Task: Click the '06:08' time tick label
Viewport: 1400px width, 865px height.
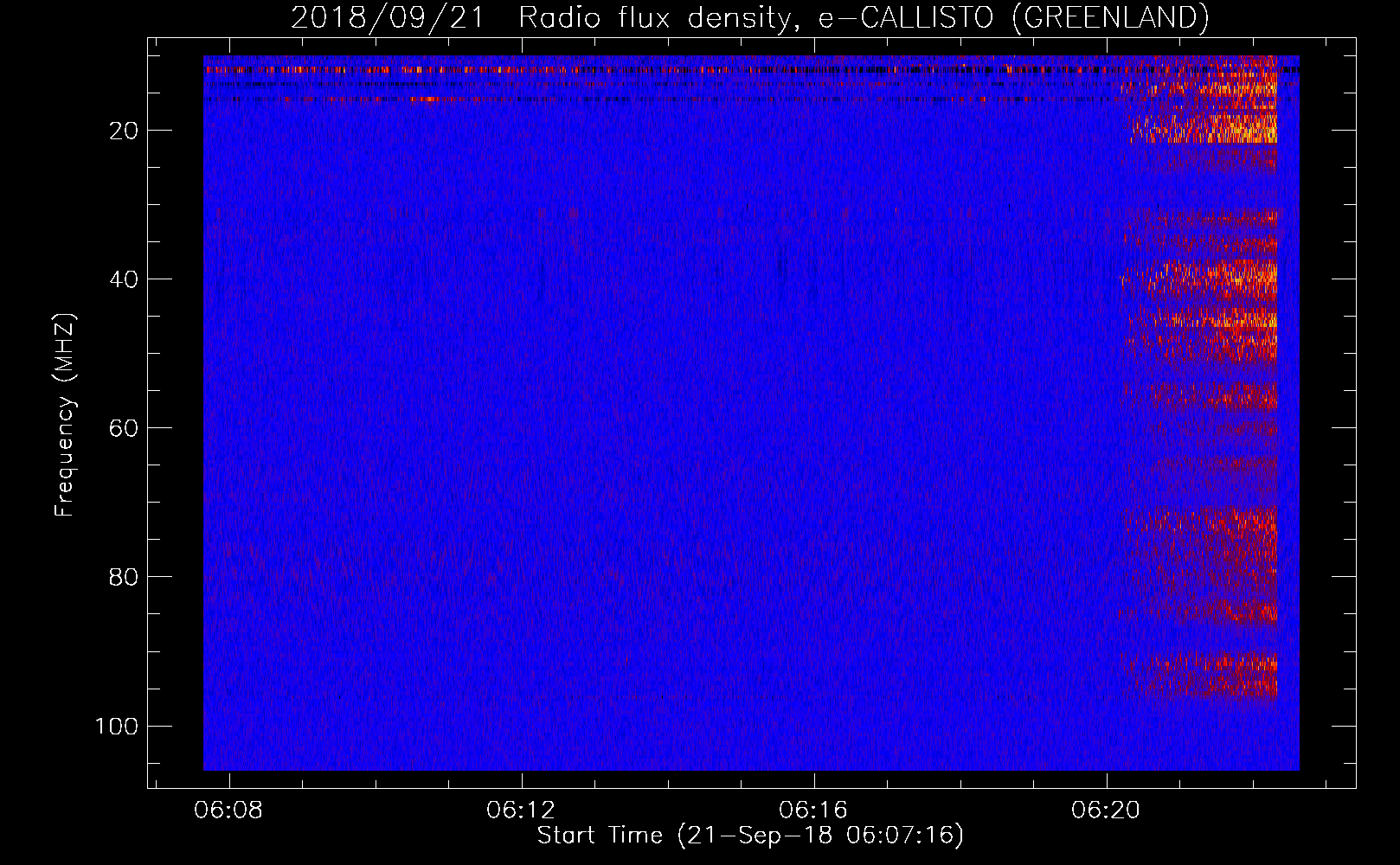Action: click(228, 811)
